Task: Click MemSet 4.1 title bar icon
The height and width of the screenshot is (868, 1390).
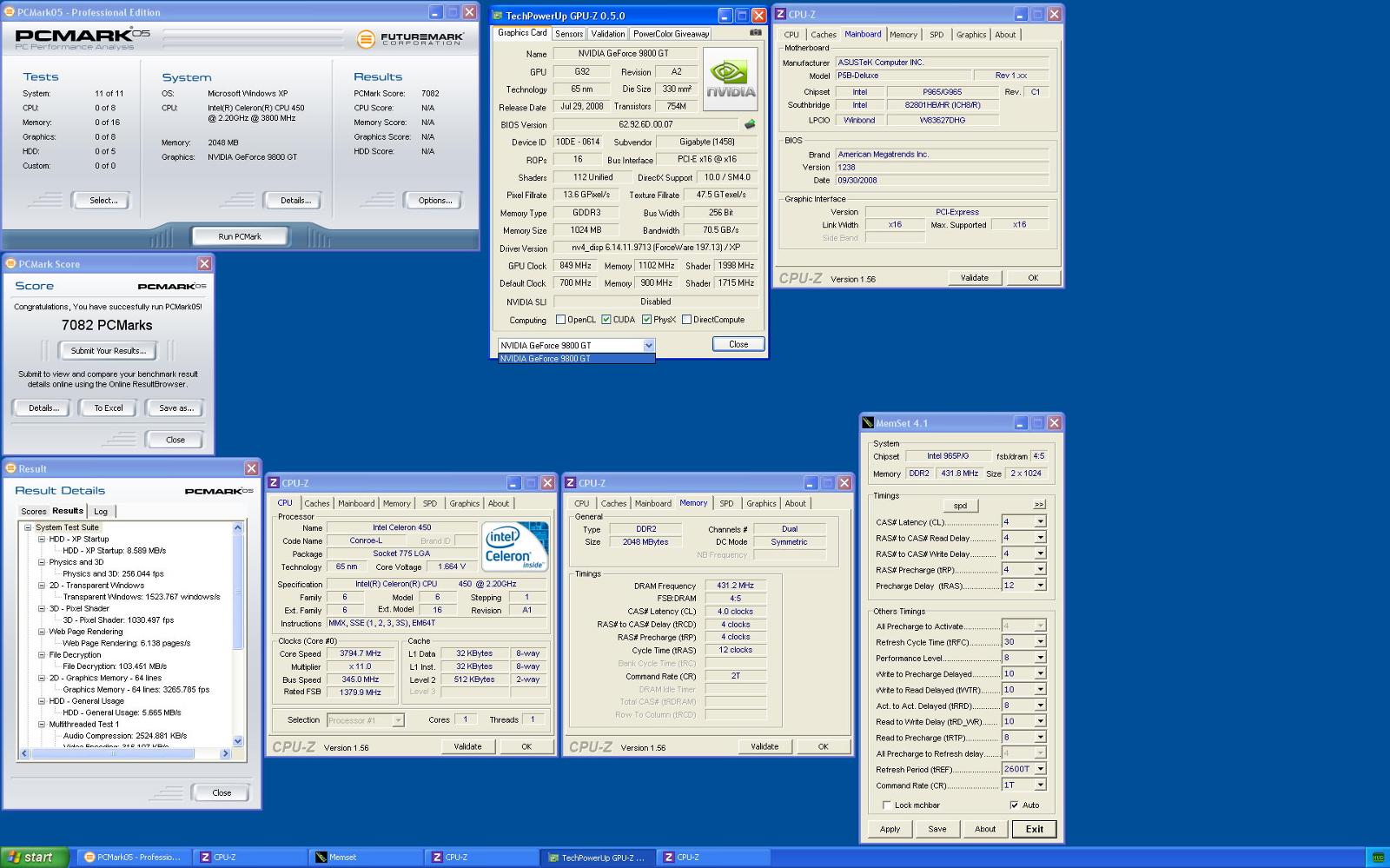Action: 868,423
